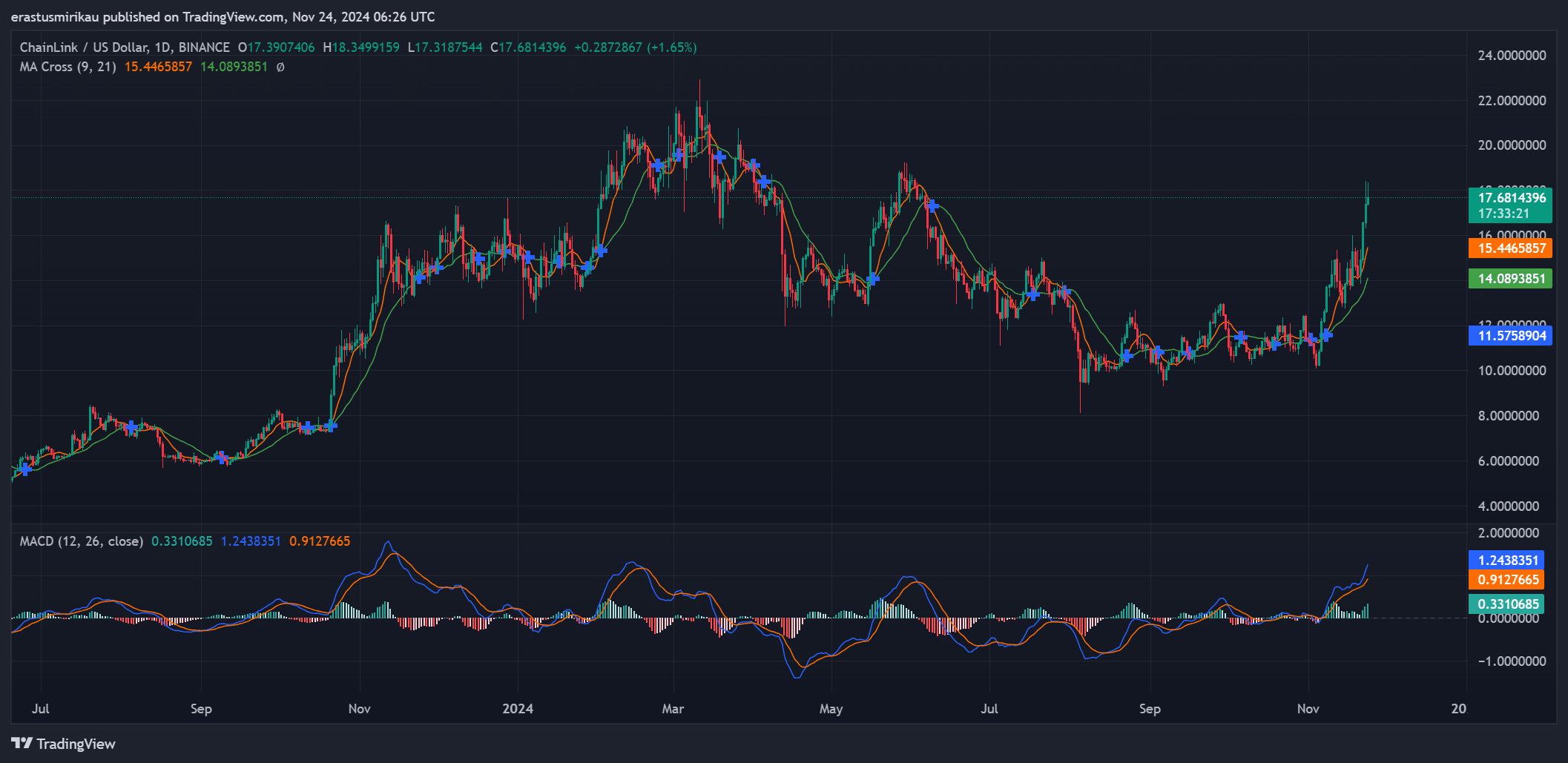
Task: Click the close price value 17.6814396 in header
Action: point(533,47)
